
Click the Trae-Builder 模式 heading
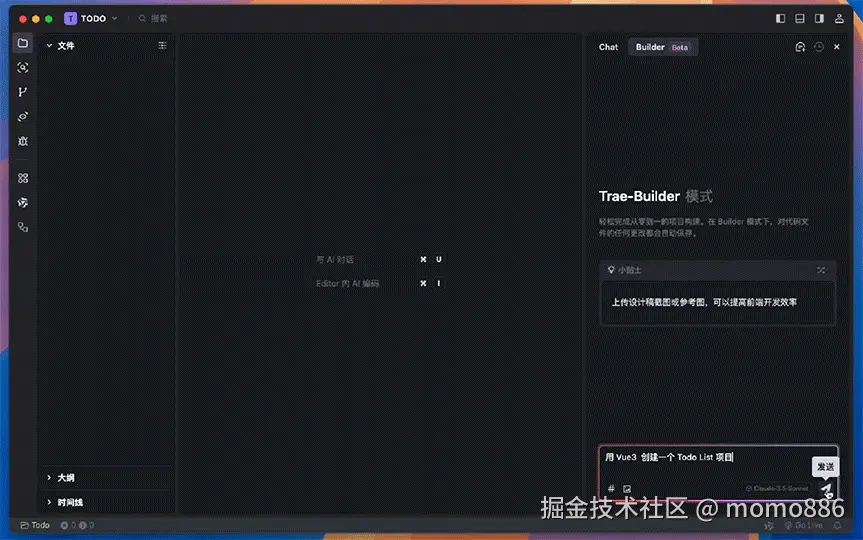tap(656, 197)
